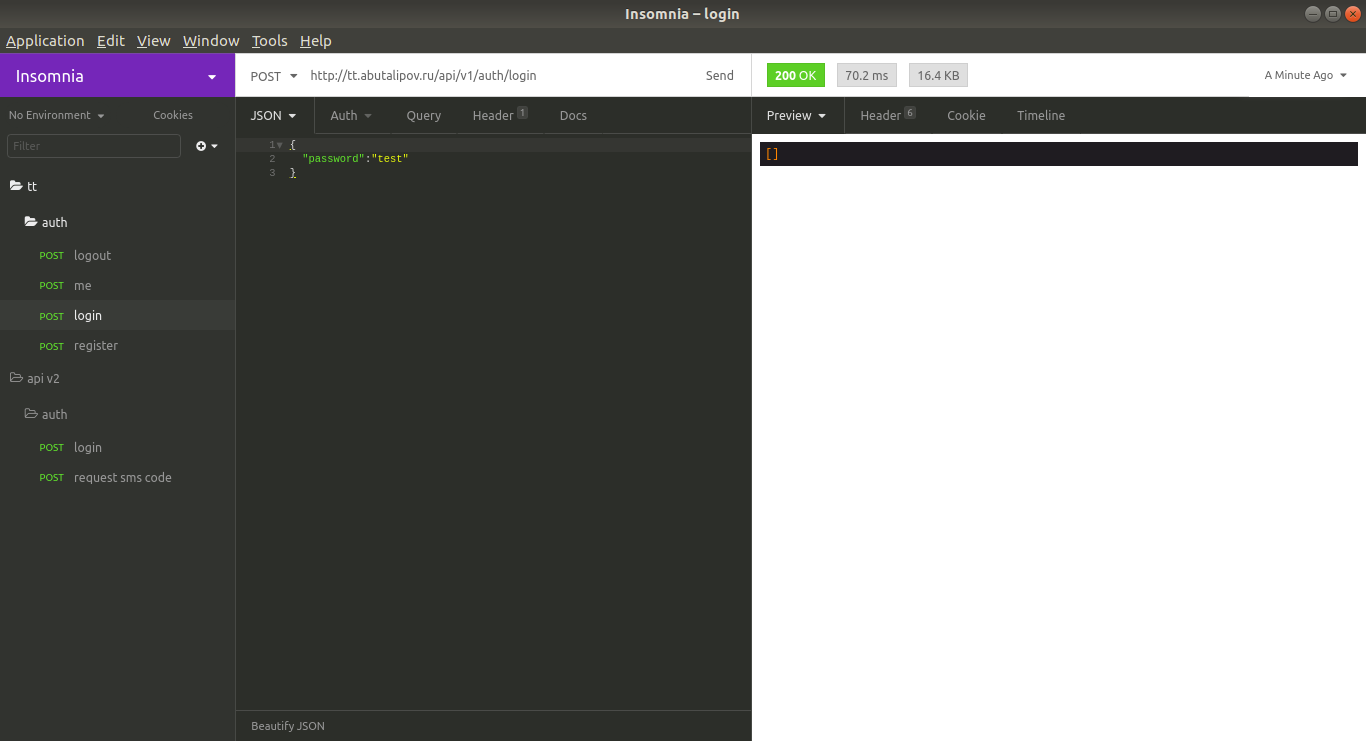Select the login request under api v2
Viewport: 1366px width, 741px height.
click(117, 447)
